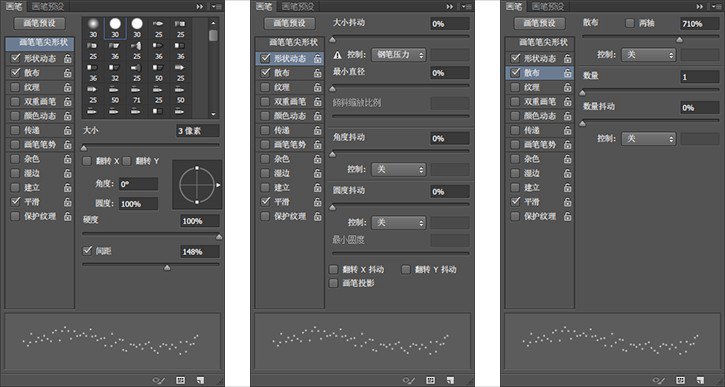Viewport: 725px width, 387px height.
Task: Click the lock icon beside 双重画笔 in left panel
Action: (x=68, y=102)
